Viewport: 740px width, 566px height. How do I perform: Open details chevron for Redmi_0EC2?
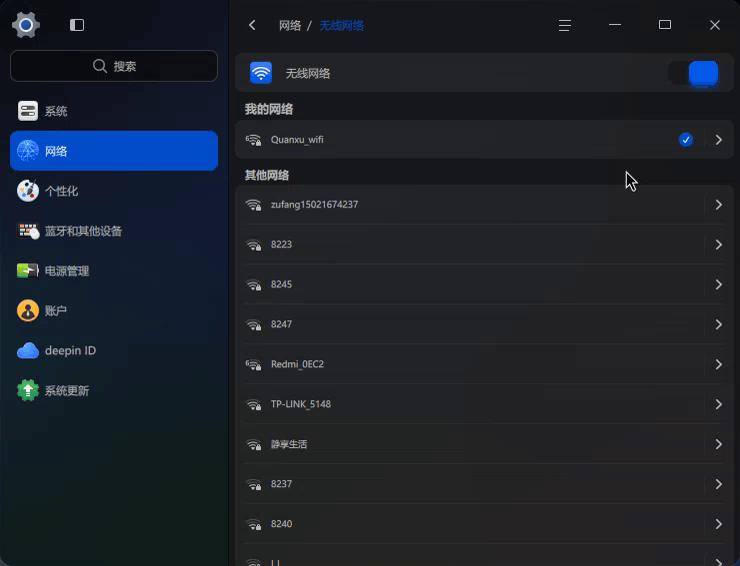718,364
